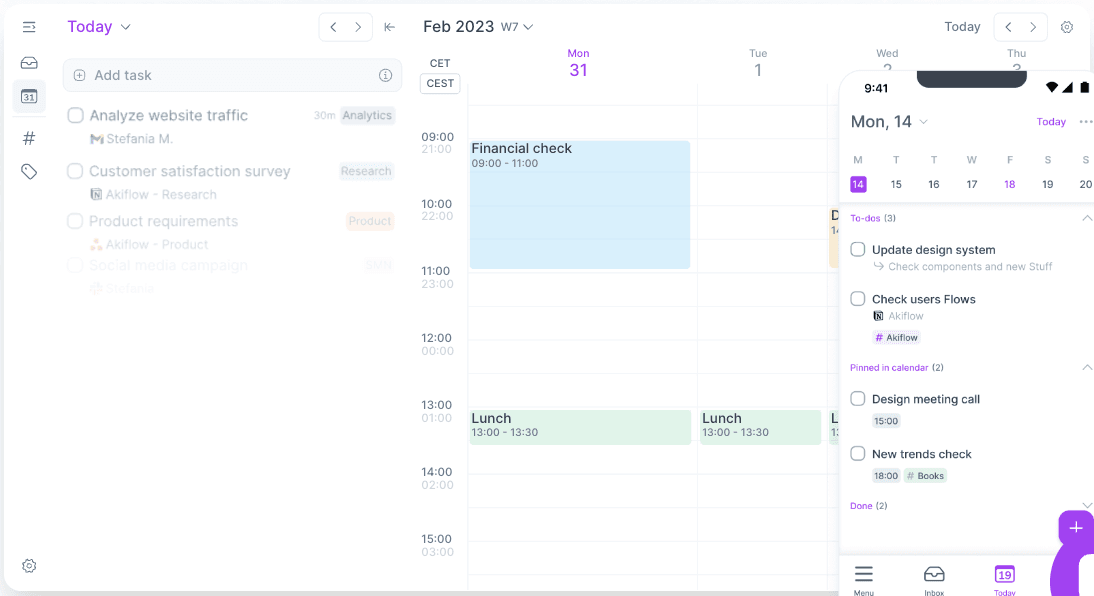Open the tags label icon in sidebar

click(x=29, y=172)
